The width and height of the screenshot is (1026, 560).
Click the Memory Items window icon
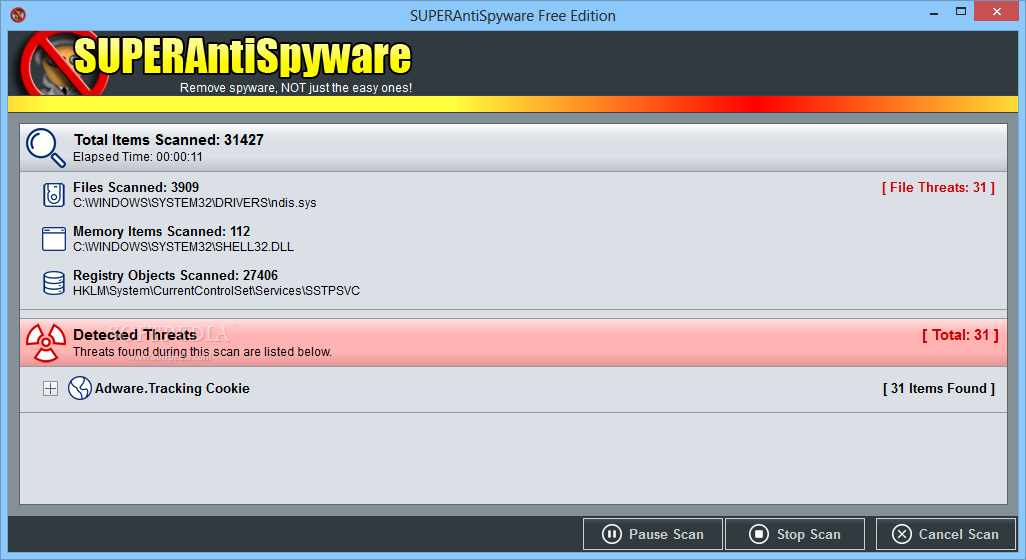click(54, 239)
